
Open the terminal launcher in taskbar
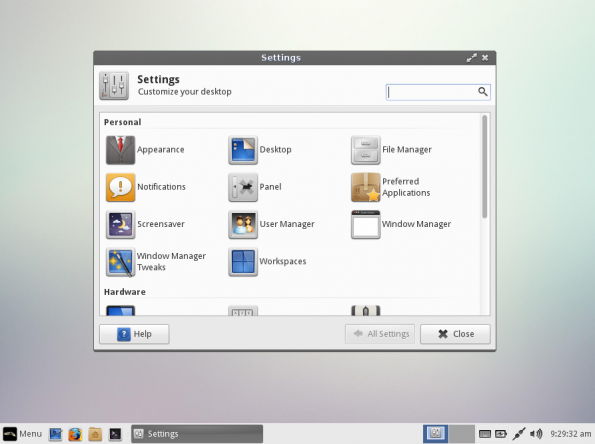click(115, 434)
